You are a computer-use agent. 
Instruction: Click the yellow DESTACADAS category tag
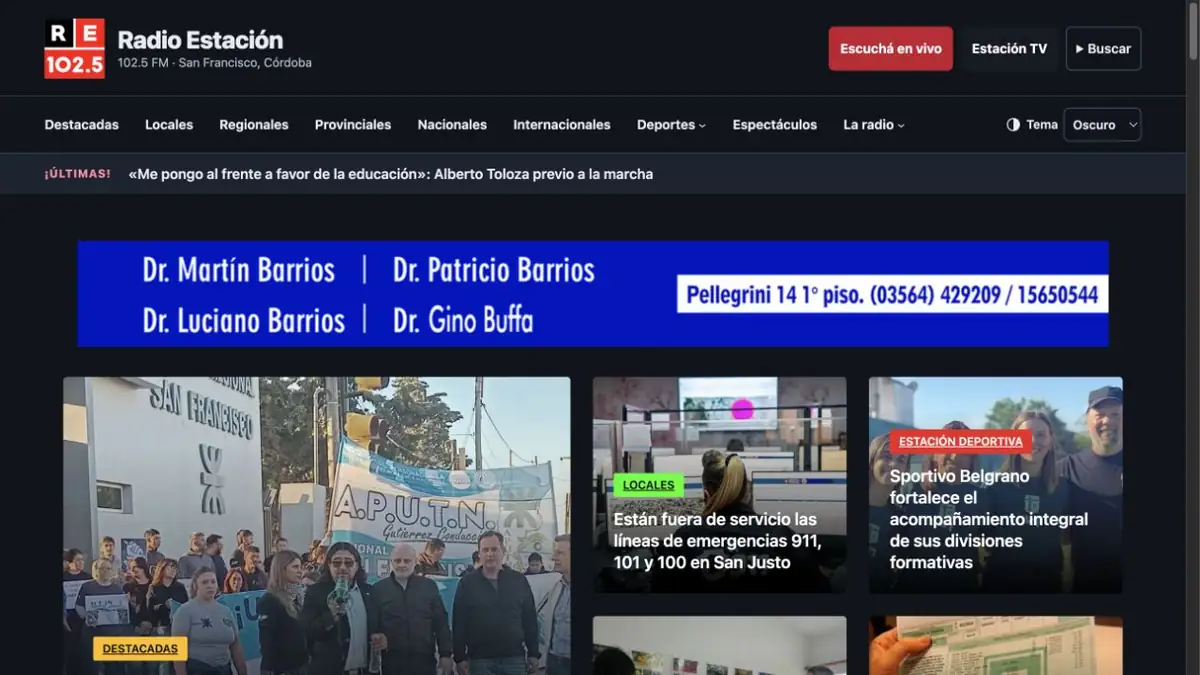140,649
